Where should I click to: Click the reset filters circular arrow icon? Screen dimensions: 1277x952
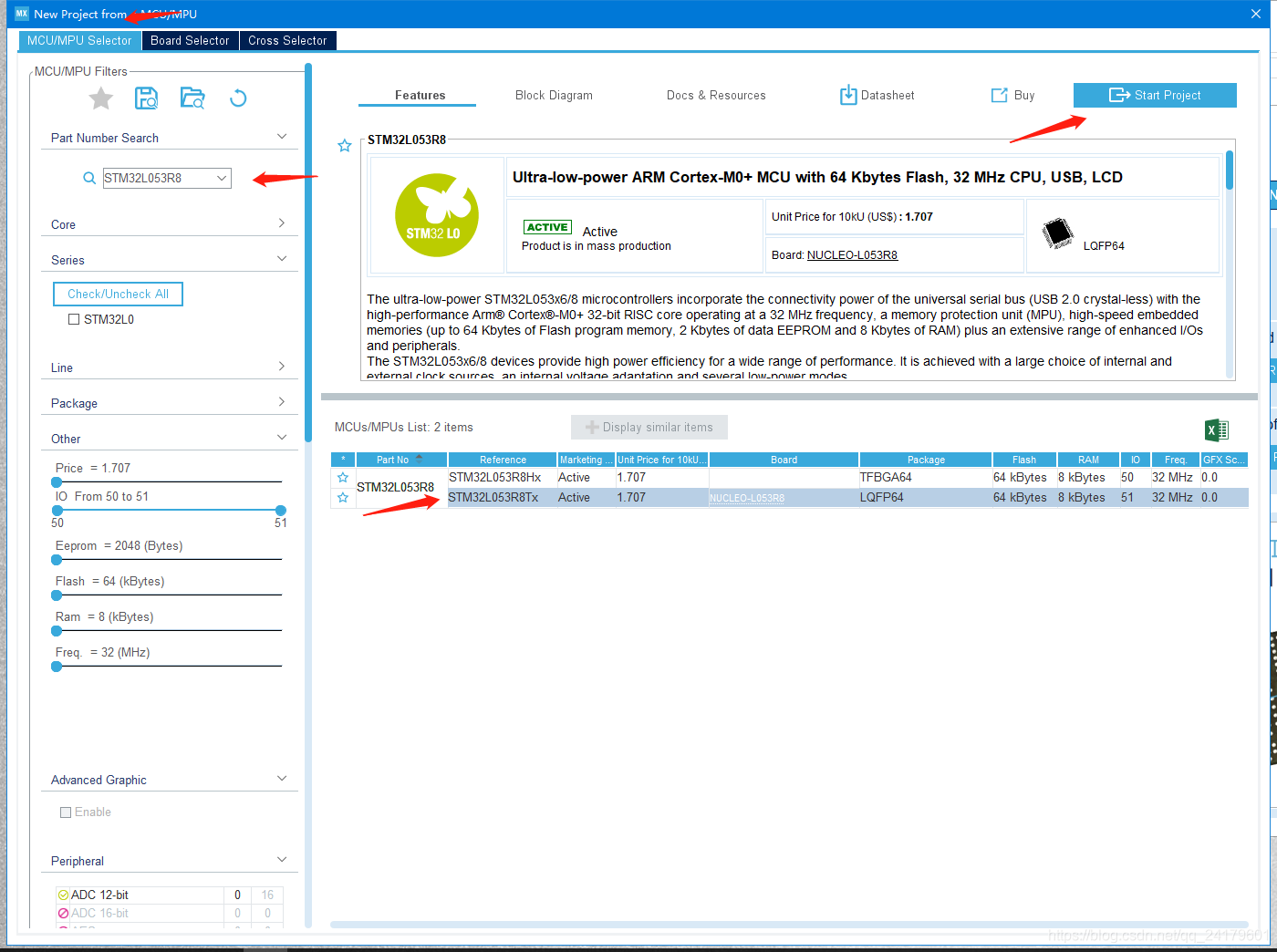pyautogui.click(x=238, y=98)
